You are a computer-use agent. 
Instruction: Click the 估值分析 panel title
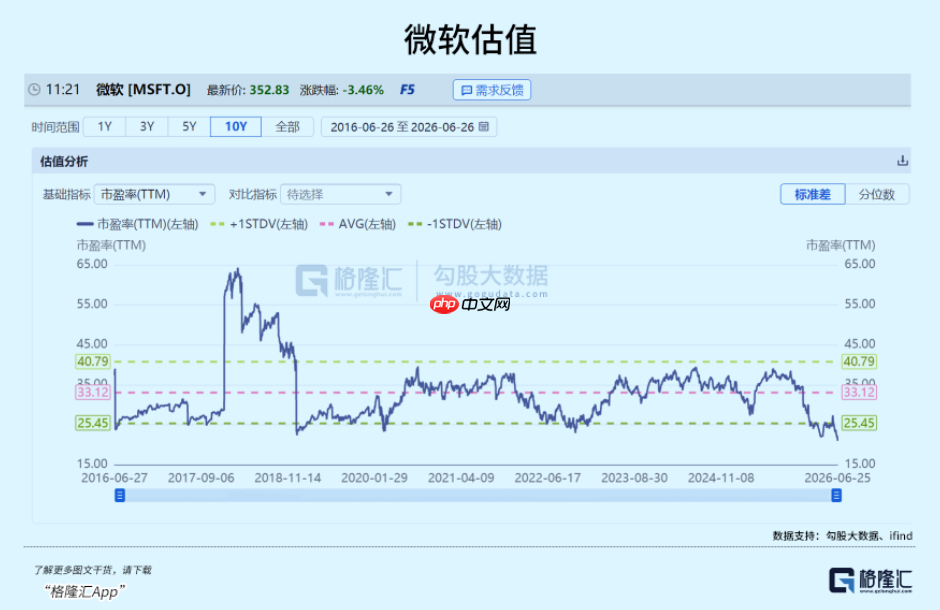click(64, 161)
